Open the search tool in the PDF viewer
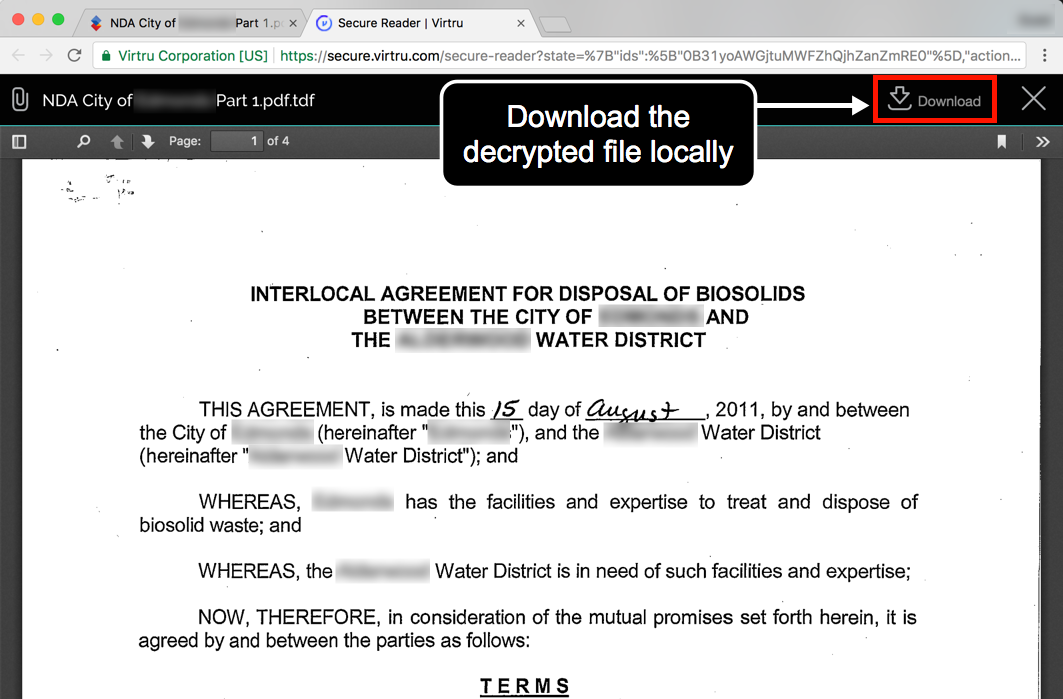Image resolution: width=1063 pixels, height=699 pixels. pos(83,141)
